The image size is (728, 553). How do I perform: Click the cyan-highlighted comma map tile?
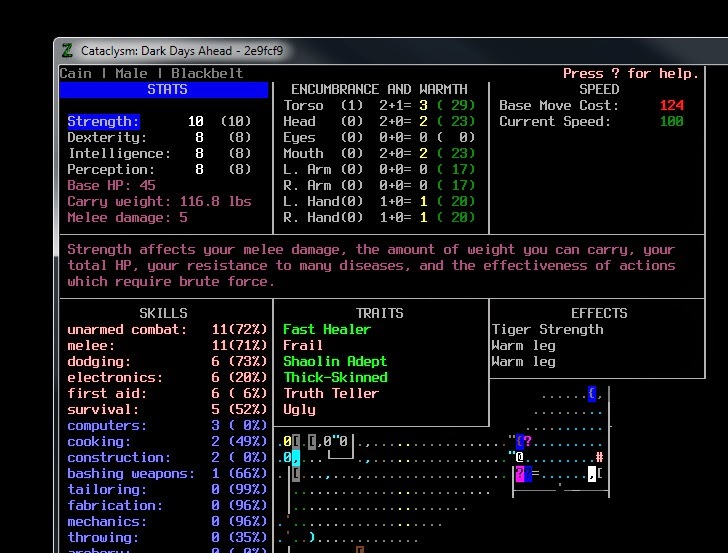[x=295, y=457]
